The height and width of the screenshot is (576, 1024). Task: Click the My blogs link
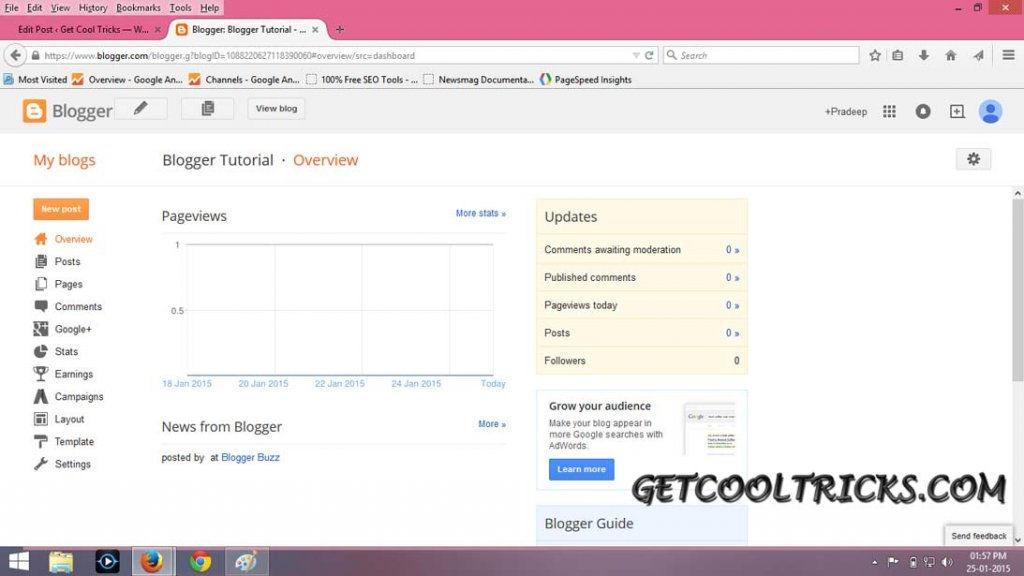tap(64, 160)
